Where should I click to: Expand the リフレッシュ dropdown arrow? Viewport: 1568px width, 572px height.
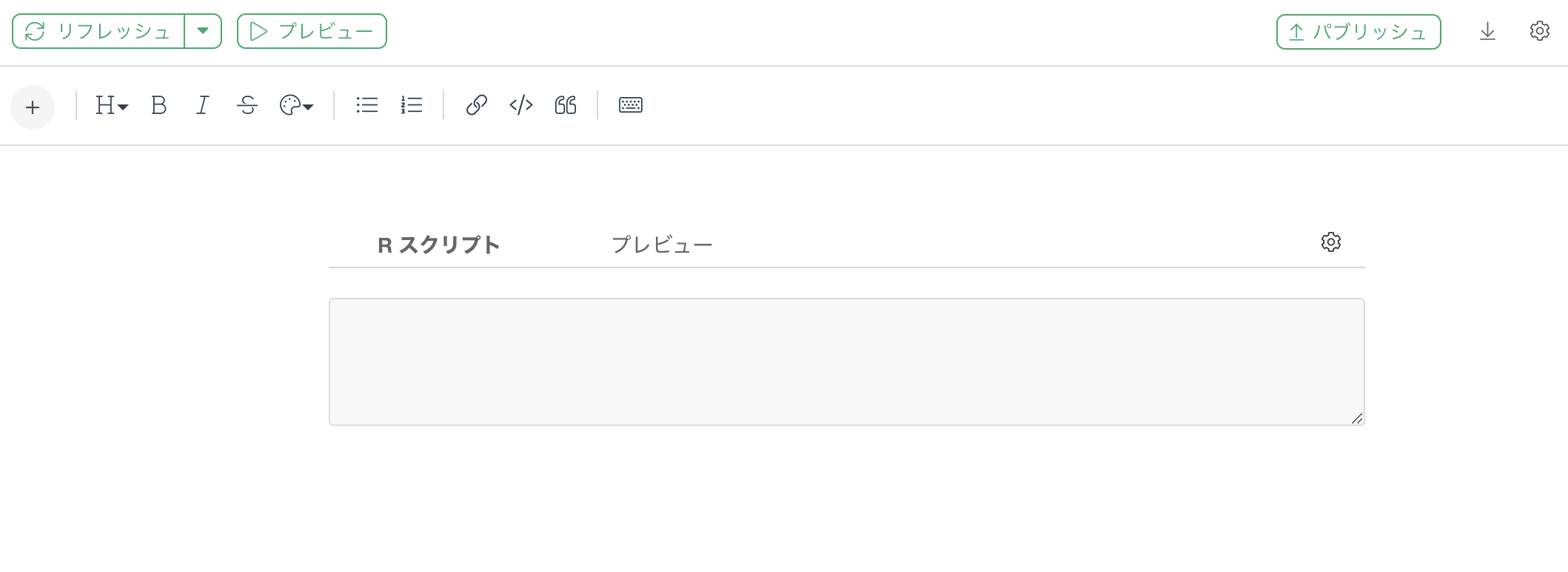pyautogui.click(x=203, y=31)
